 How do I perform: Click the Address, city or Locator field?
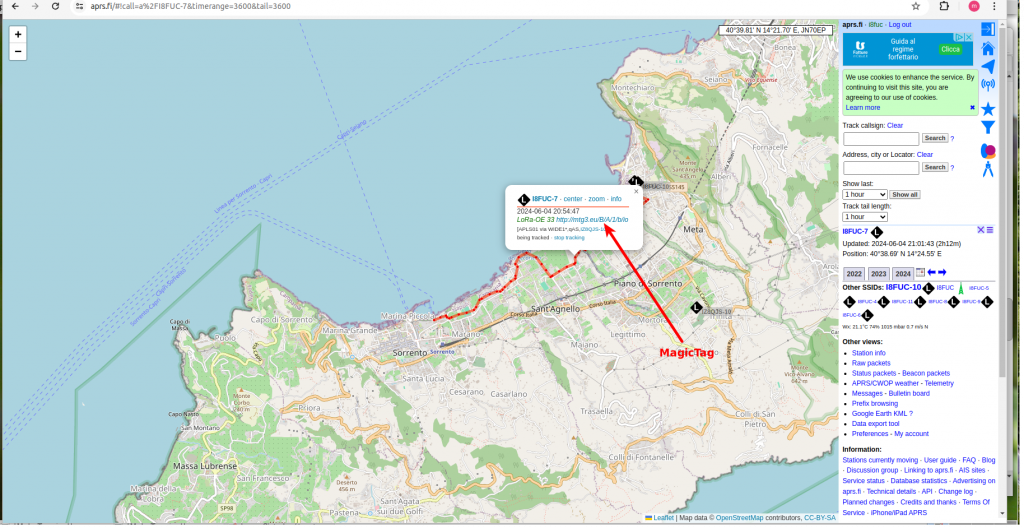click(x=881, y=168)
